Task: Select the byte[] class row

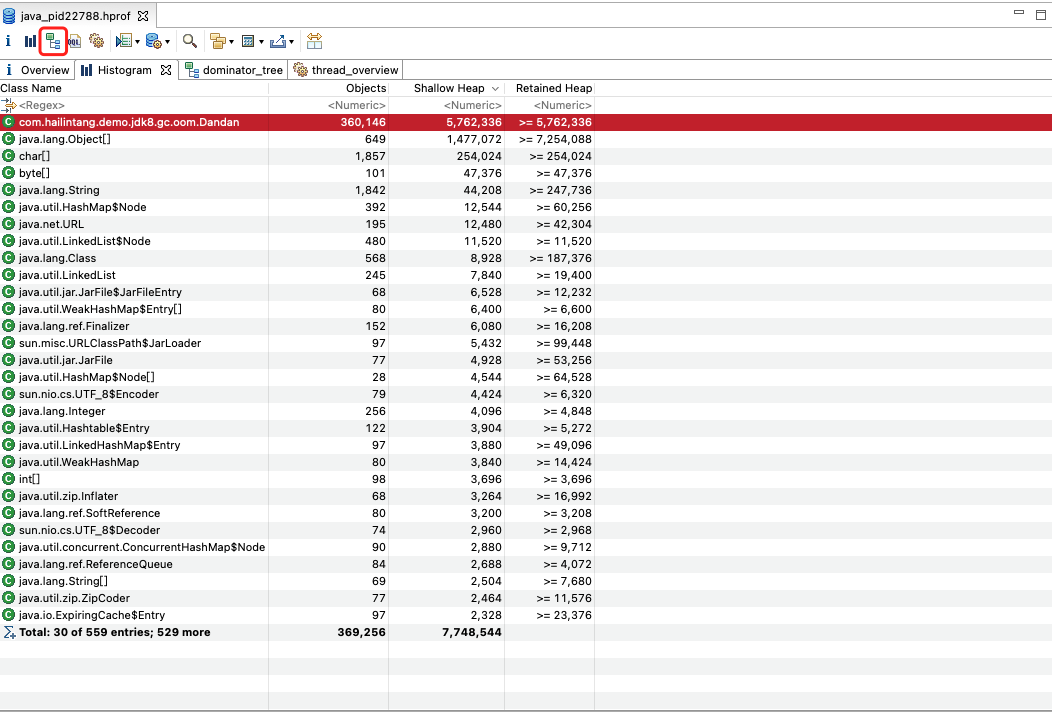Action: coord(526,173)
